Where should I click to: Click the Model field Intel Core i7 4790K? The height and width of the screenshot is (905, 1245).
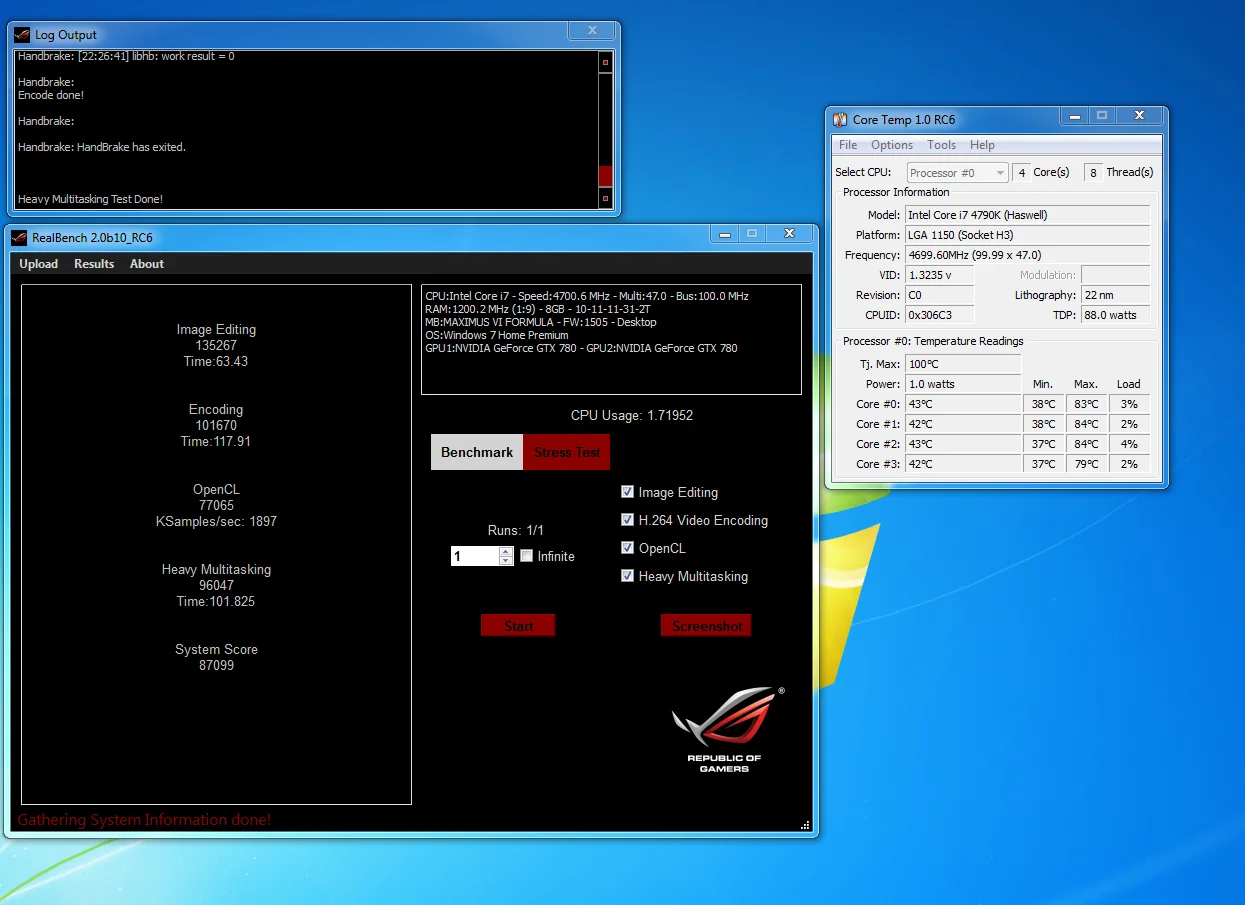coord(1027,215)
